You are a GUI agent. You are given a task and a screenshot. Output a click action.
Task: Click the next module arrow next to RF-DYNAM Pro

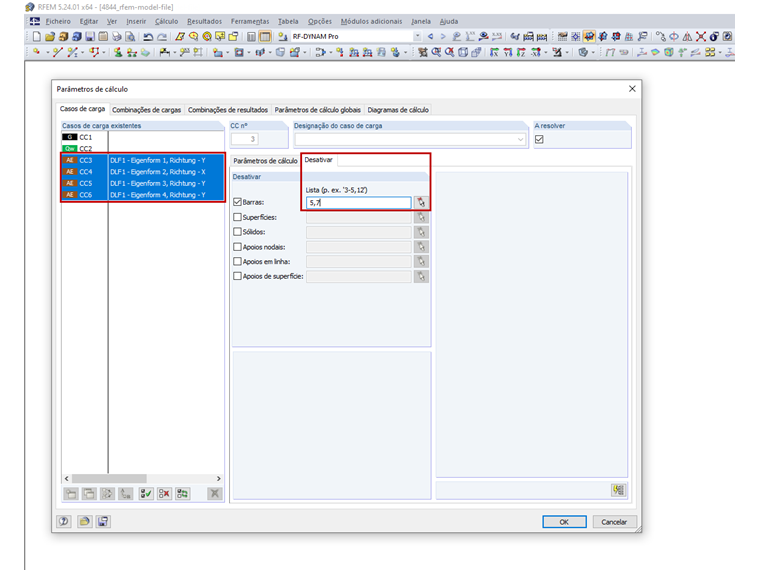click(443, 36)
